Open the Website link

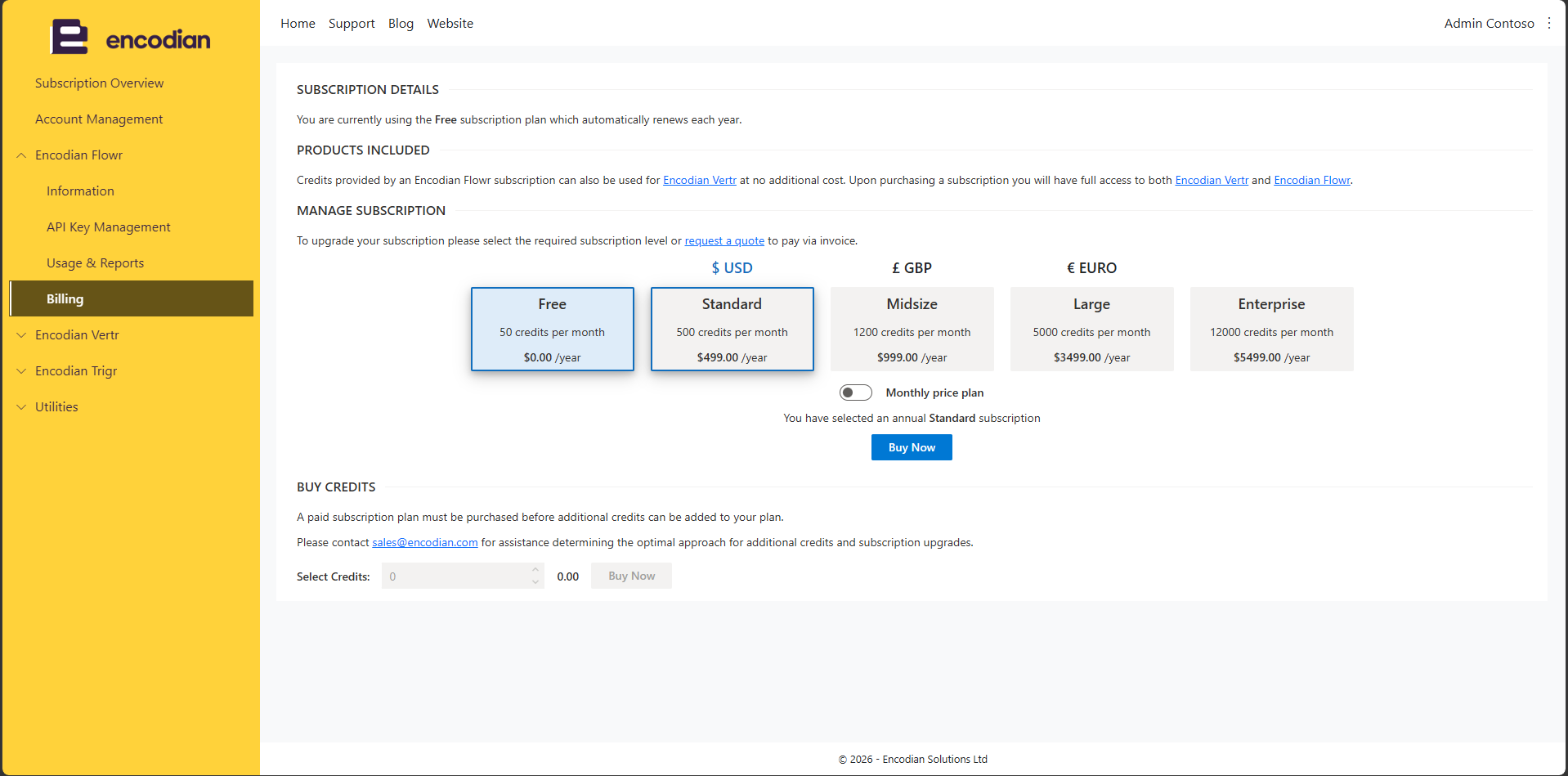[450, 24]
